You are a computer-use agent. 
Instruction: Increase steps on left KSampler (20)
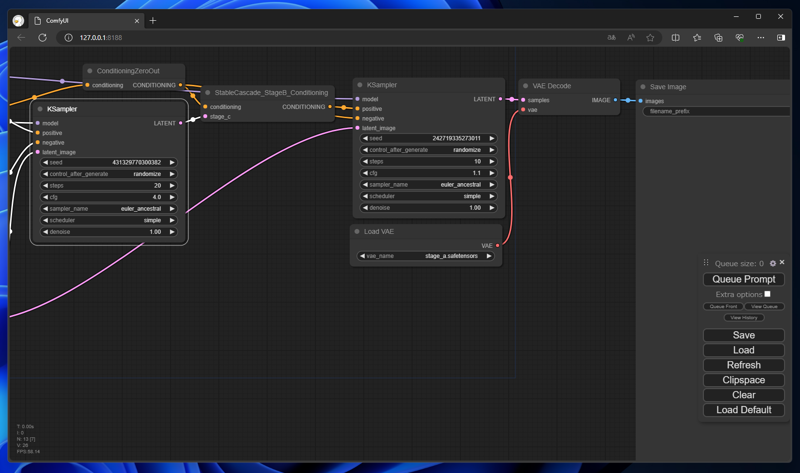(172, 185)
